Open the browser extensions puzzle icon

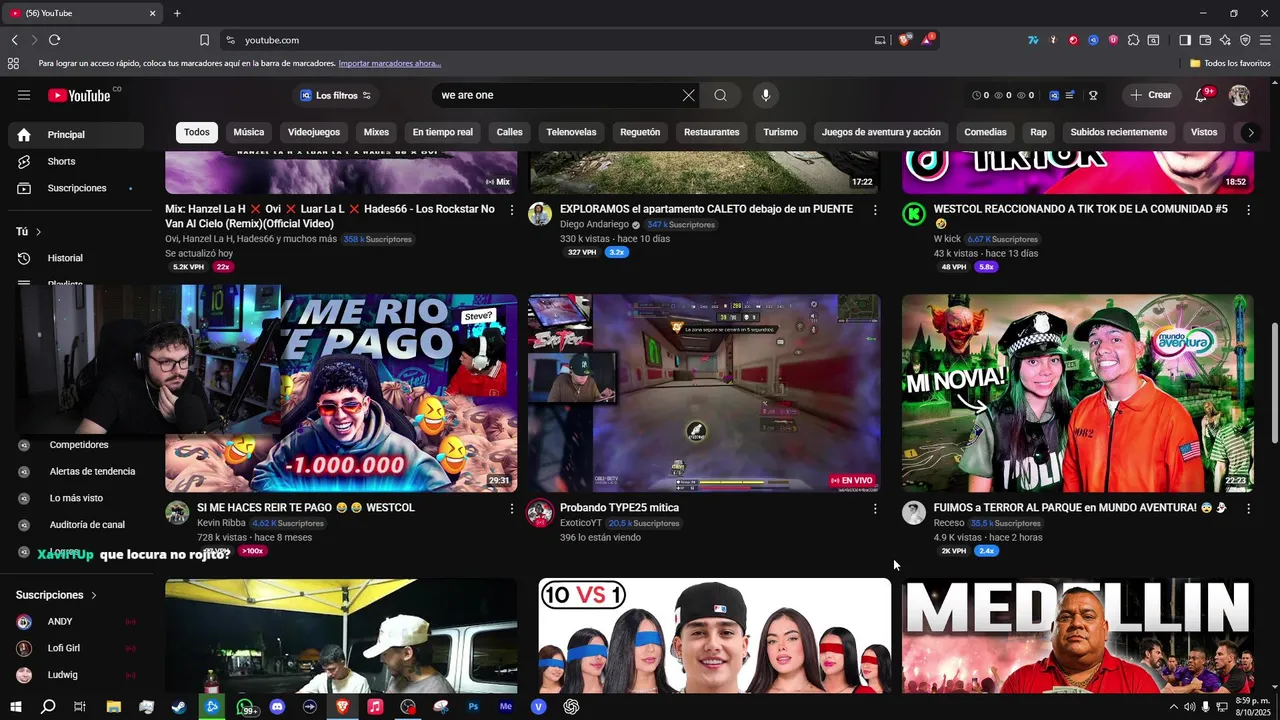tap(1133, 40)
